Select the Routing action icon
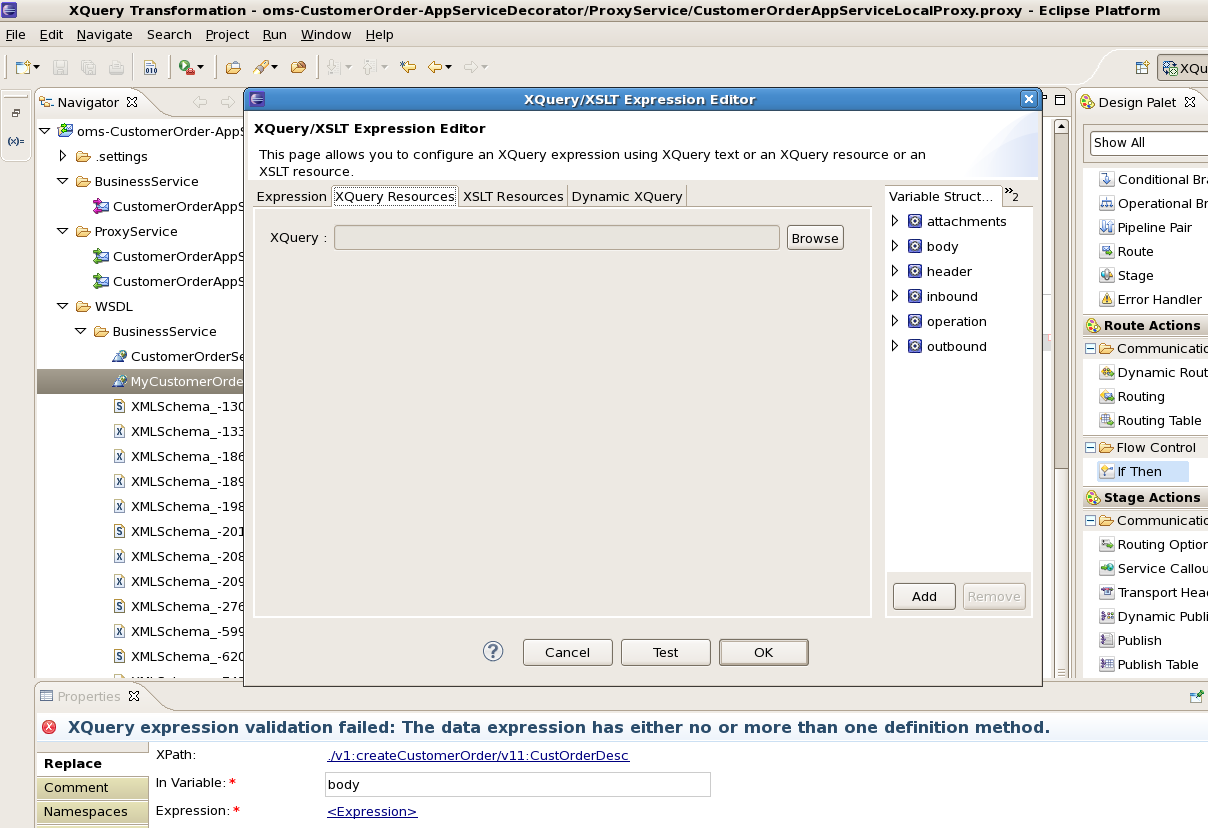The height and width of the screenshot is (828, 1208). coord(1107,396)
